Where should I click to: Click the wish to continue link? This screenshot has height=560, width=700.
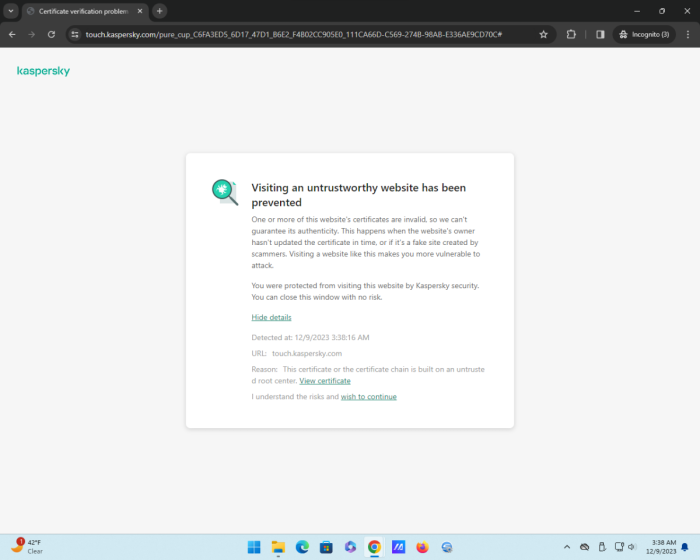coord(369,397)
